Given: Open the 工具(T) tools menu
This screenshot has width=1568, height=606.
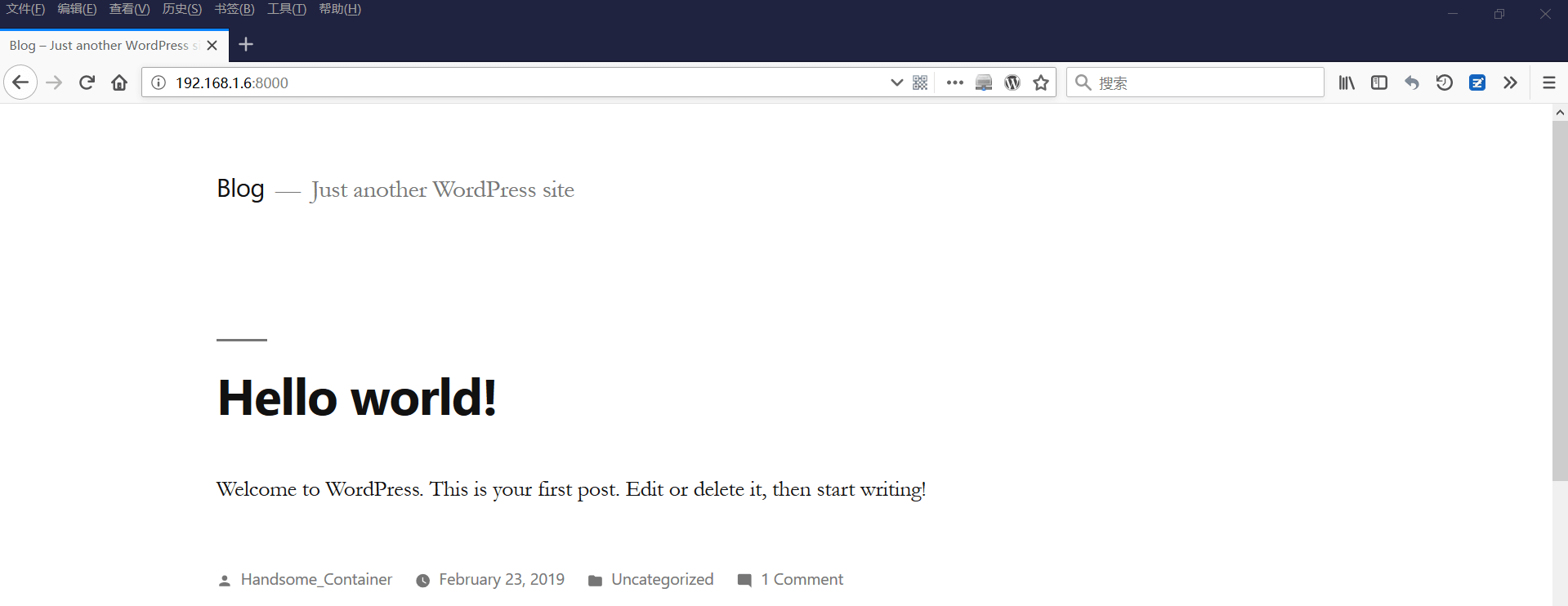Looking at the screenshot, I should (x=286, y=9).
